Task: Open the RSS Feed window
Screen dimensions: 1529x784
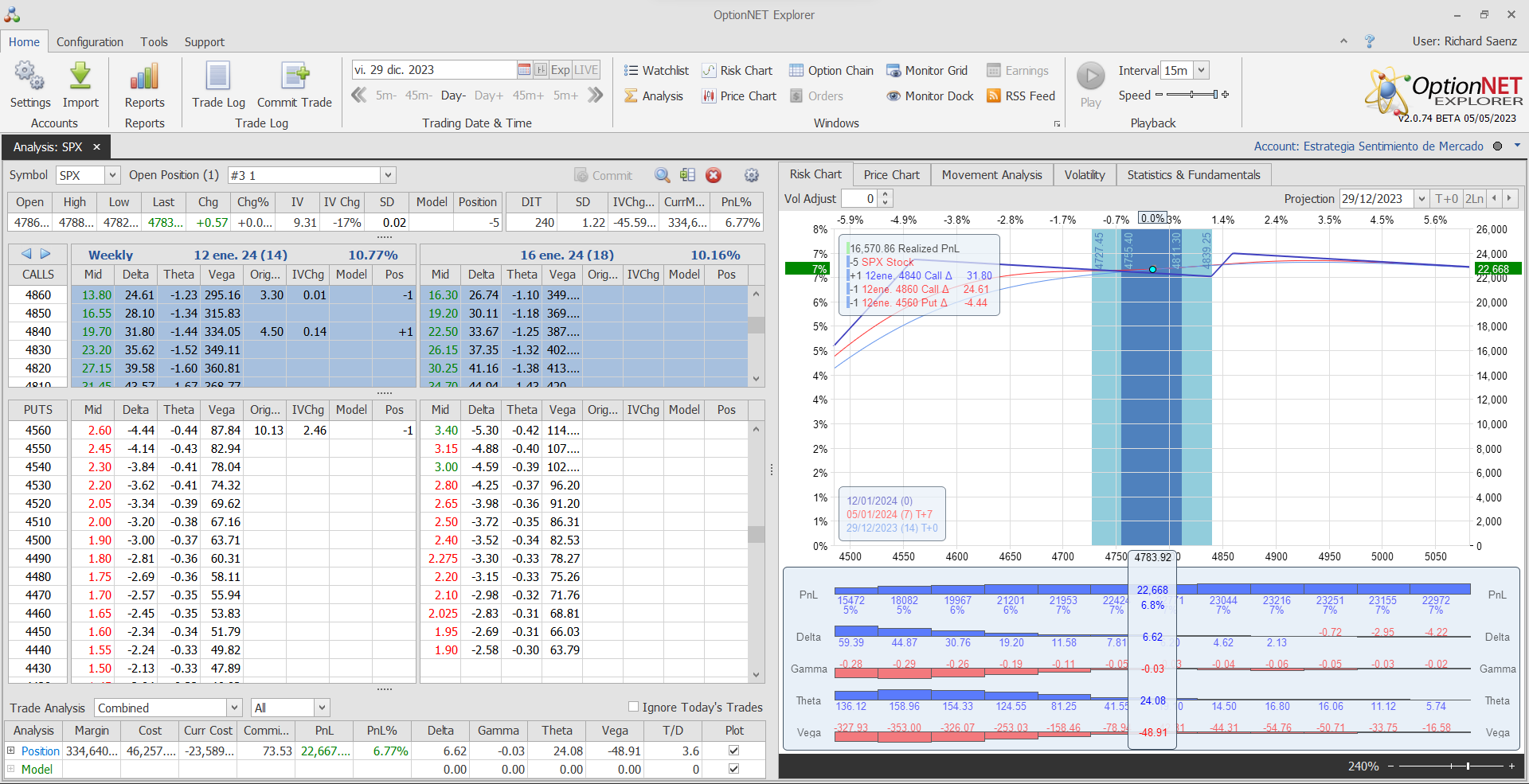Action: 1021,96
